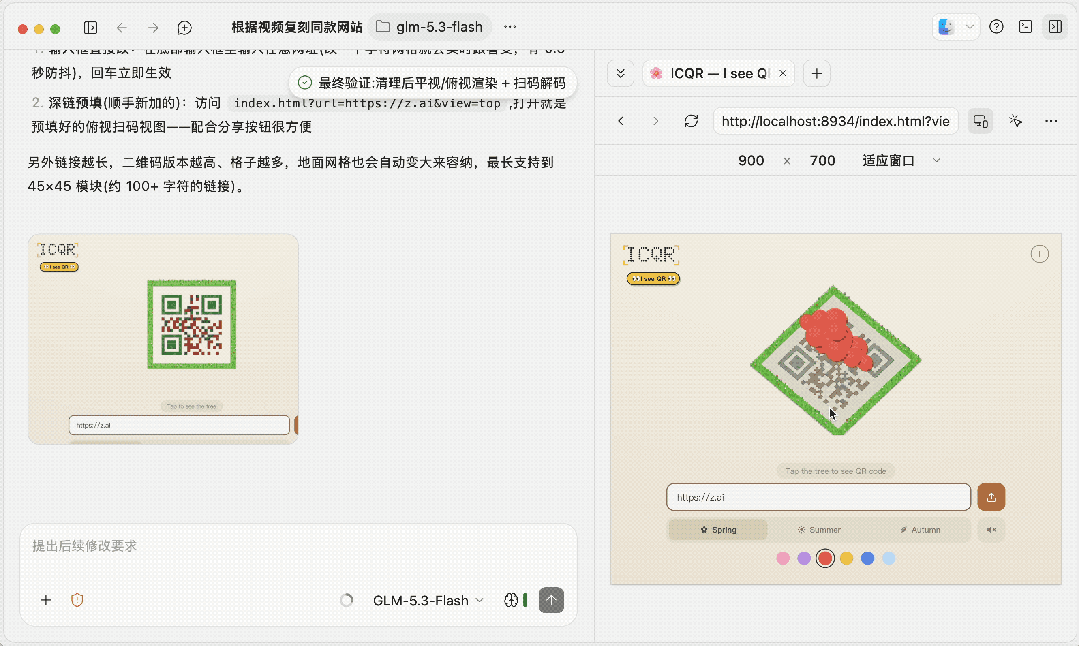Toggle the brain thinking mode icon

coord(511,600)
